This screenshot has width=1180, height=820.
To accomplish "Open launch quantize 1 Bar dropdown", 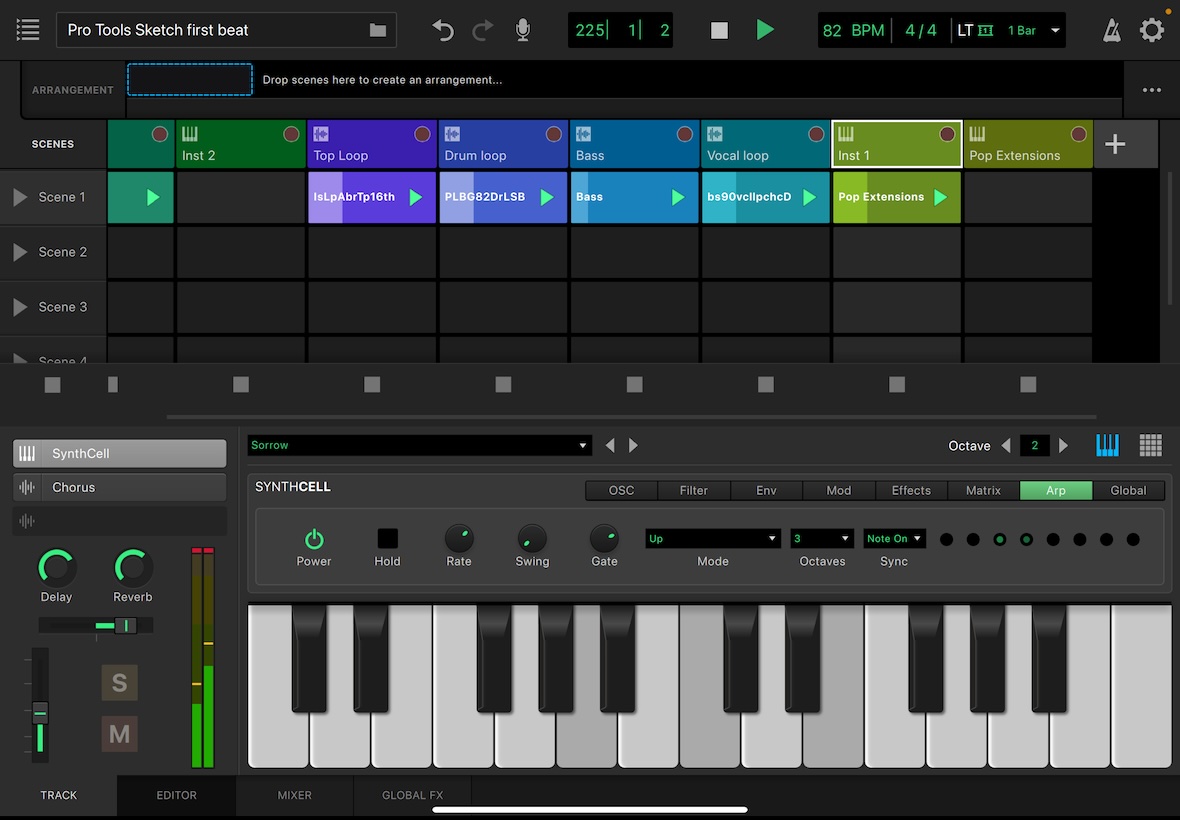I will click(x=1033, y=30).
